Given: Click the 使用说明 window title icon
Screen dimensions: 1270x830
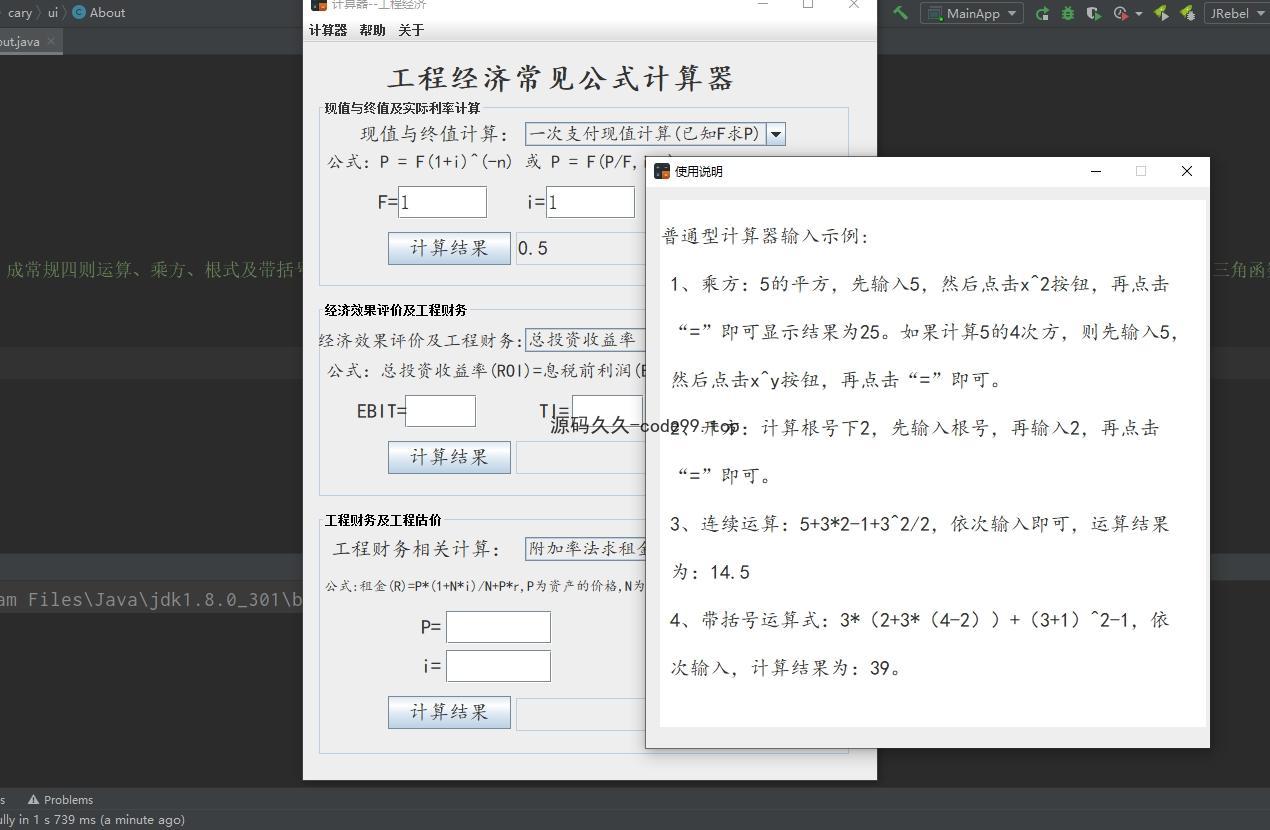Looking at the screenshot, I should tap(662, 171).
